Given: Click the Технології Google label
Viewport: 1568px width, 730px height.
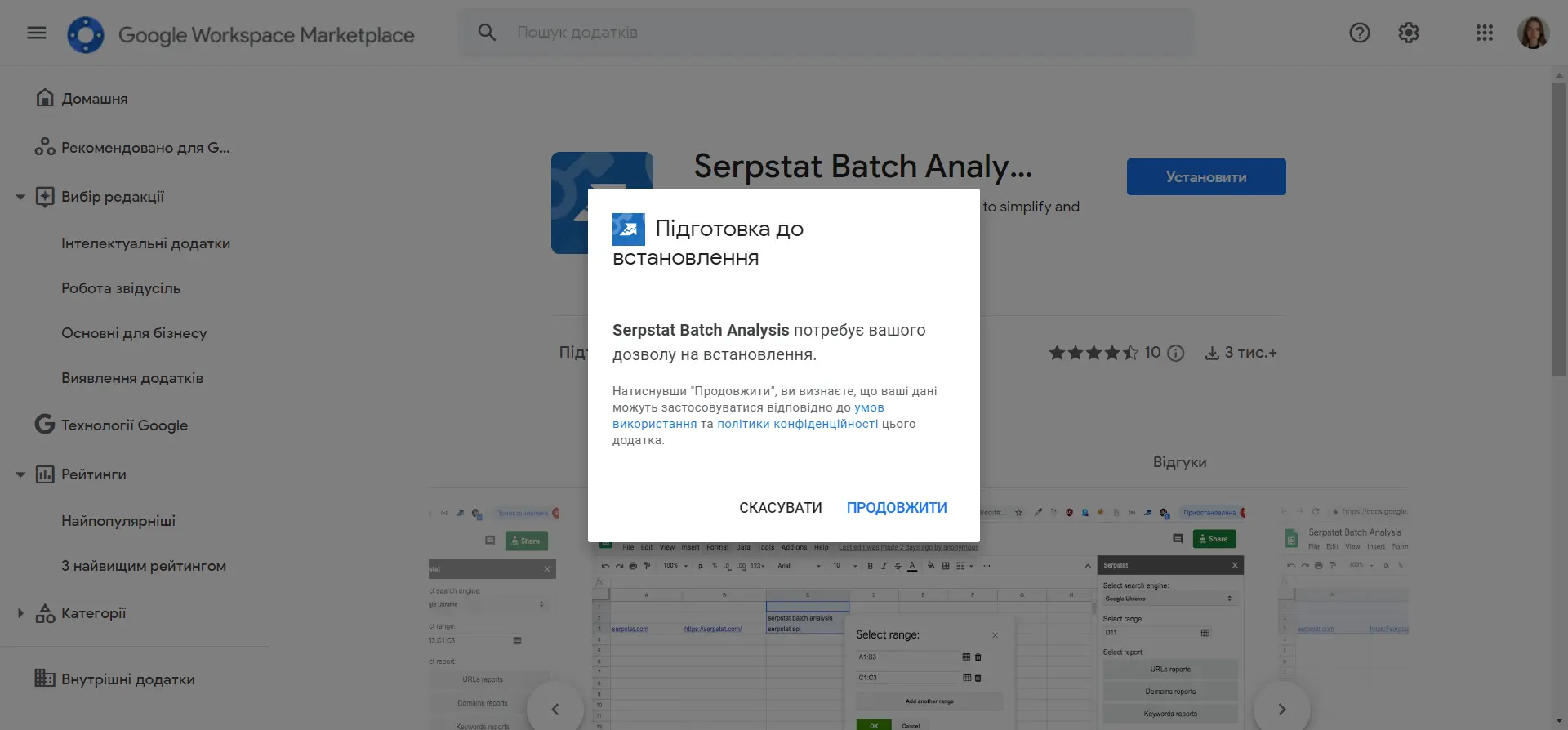Looking at the screenshot, I should (124, 425).
